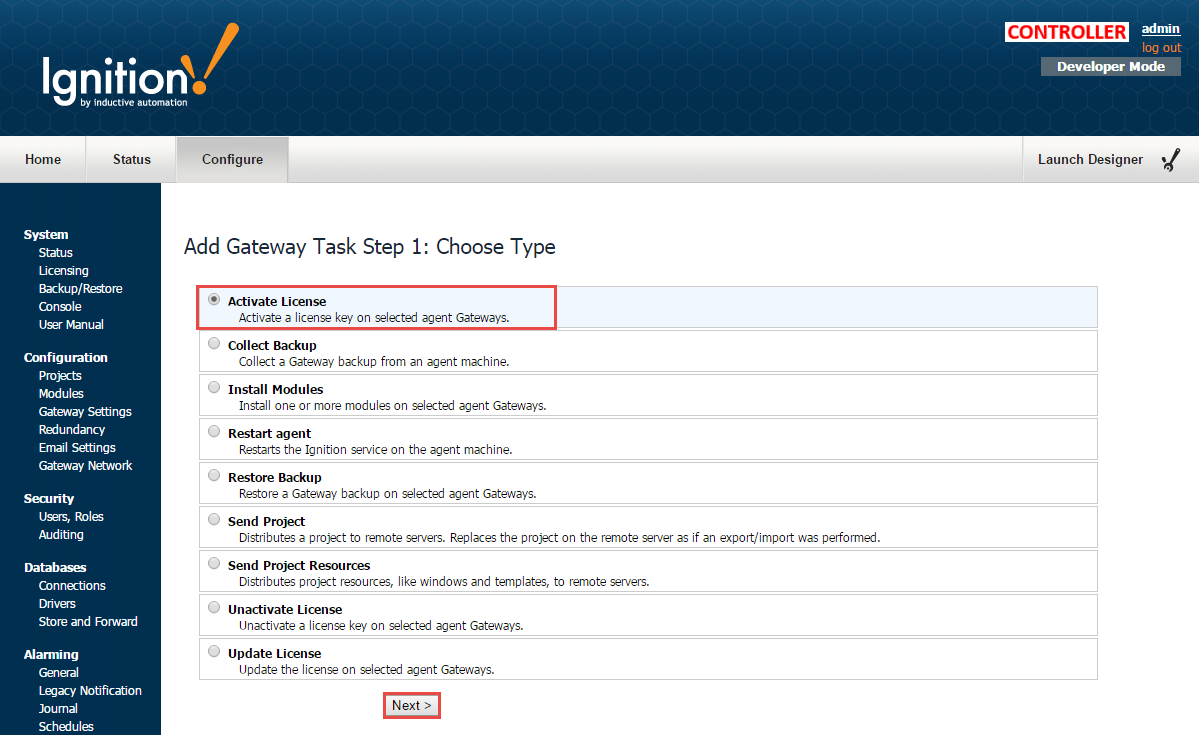Open database Connections link
The image size is (1199, 735).
tap(72, 586)
